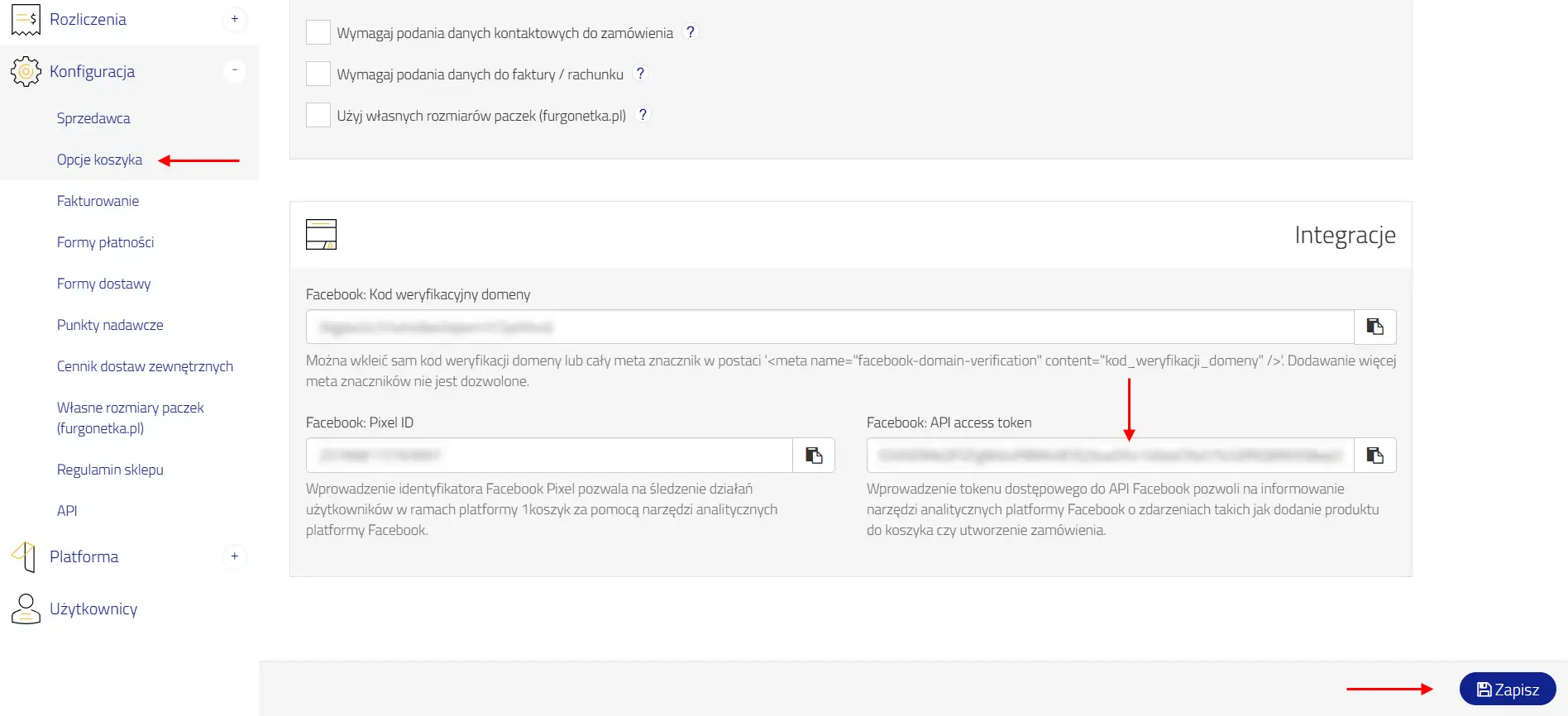Open help tooltip for contact data requirement

click(x=691, y=32)
